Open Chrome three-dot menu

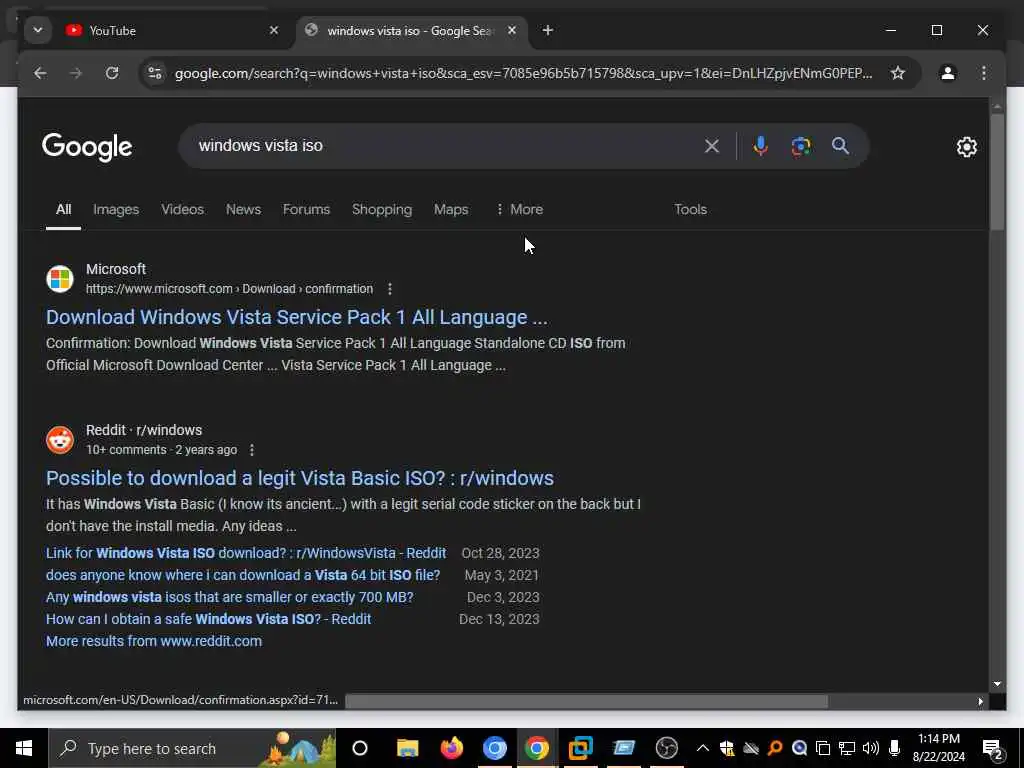[x=984, y=73]
